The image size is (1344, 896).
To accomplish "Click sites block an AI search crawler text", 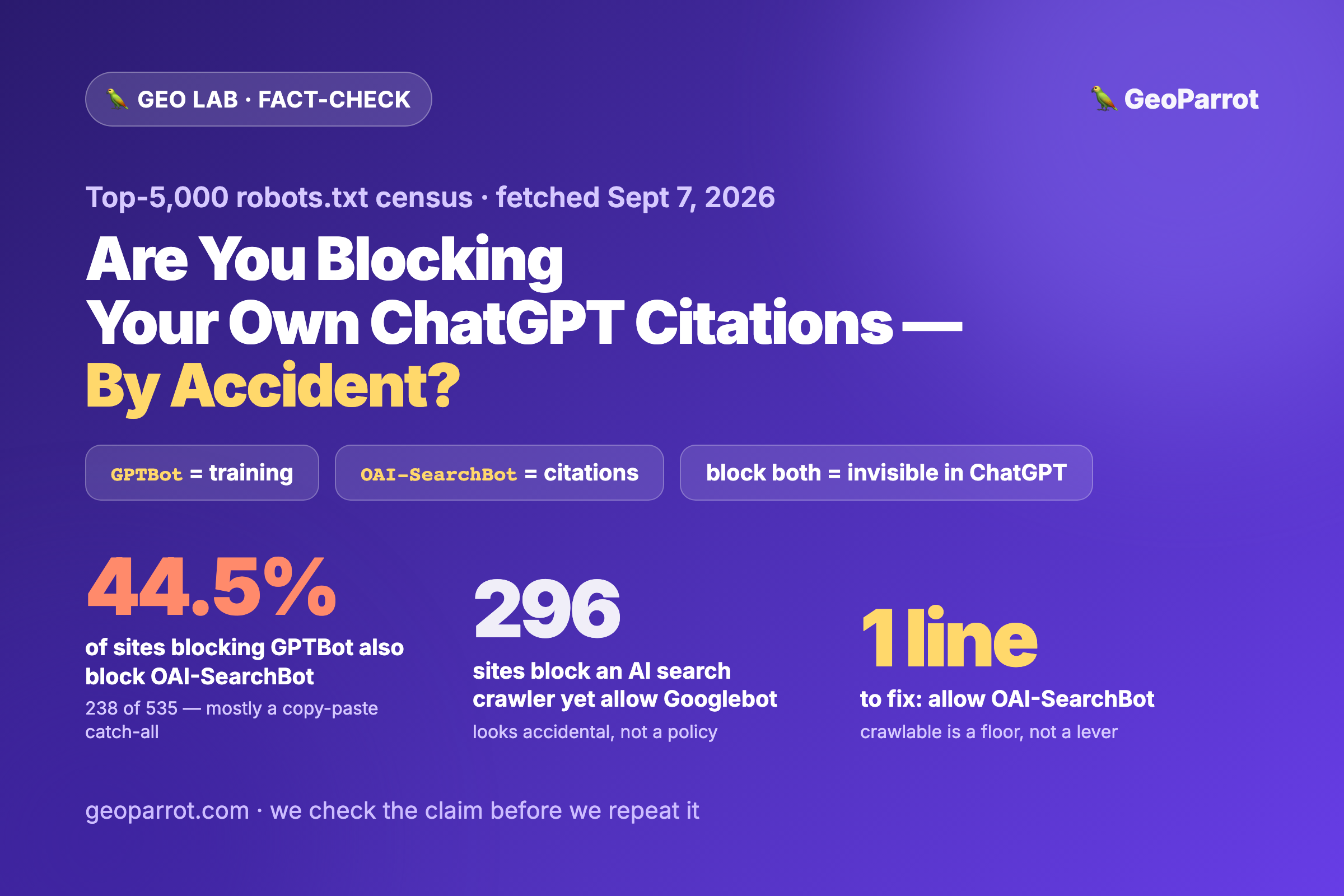I will (x=624, y=685).
